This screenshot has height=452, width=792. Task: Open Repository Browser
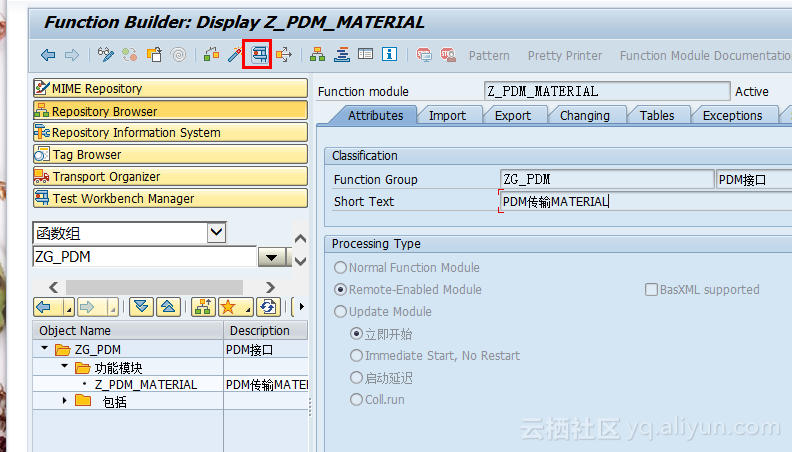tap(170, 111)
